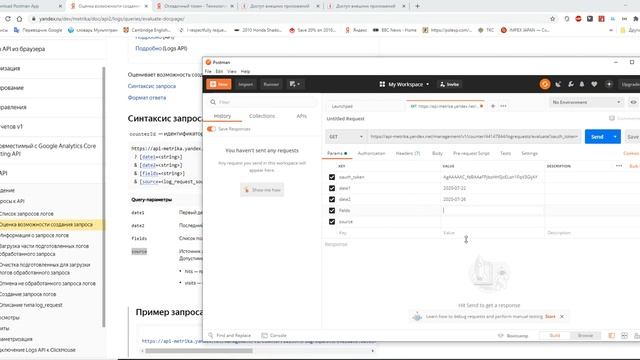Click the round plus avatar icon
Screen dimensions: 640x360
609,84
